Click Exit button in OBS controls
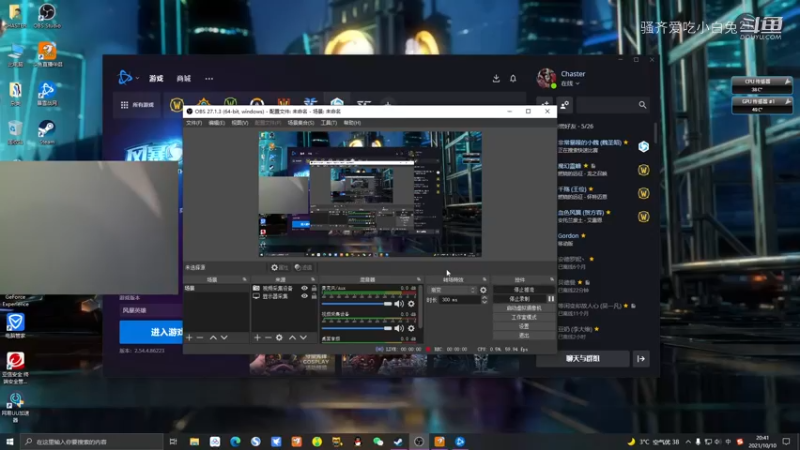 pos(524,336)
